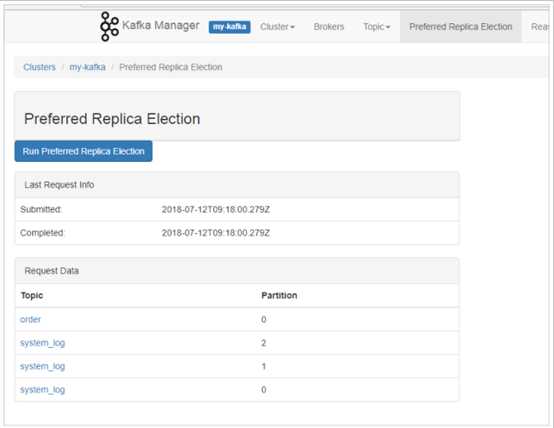554x428 pixels.
Task: Expand the Topic dropdown menu
Action: click(377, 27)
